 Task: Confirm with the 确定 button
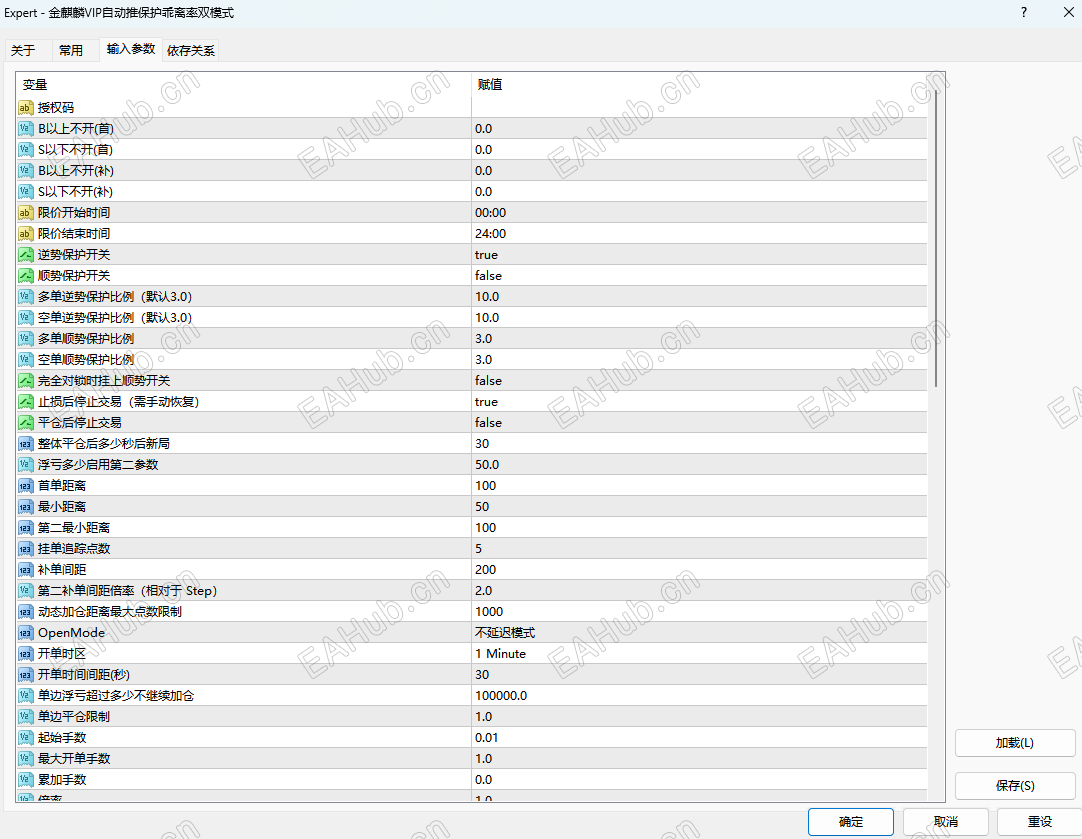pyautogui.click(x=851, y=822)
